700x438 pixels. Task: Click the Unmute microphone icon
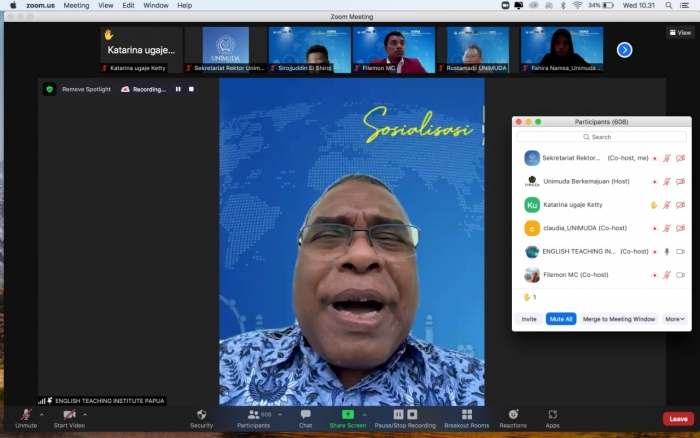click(26, 415)
